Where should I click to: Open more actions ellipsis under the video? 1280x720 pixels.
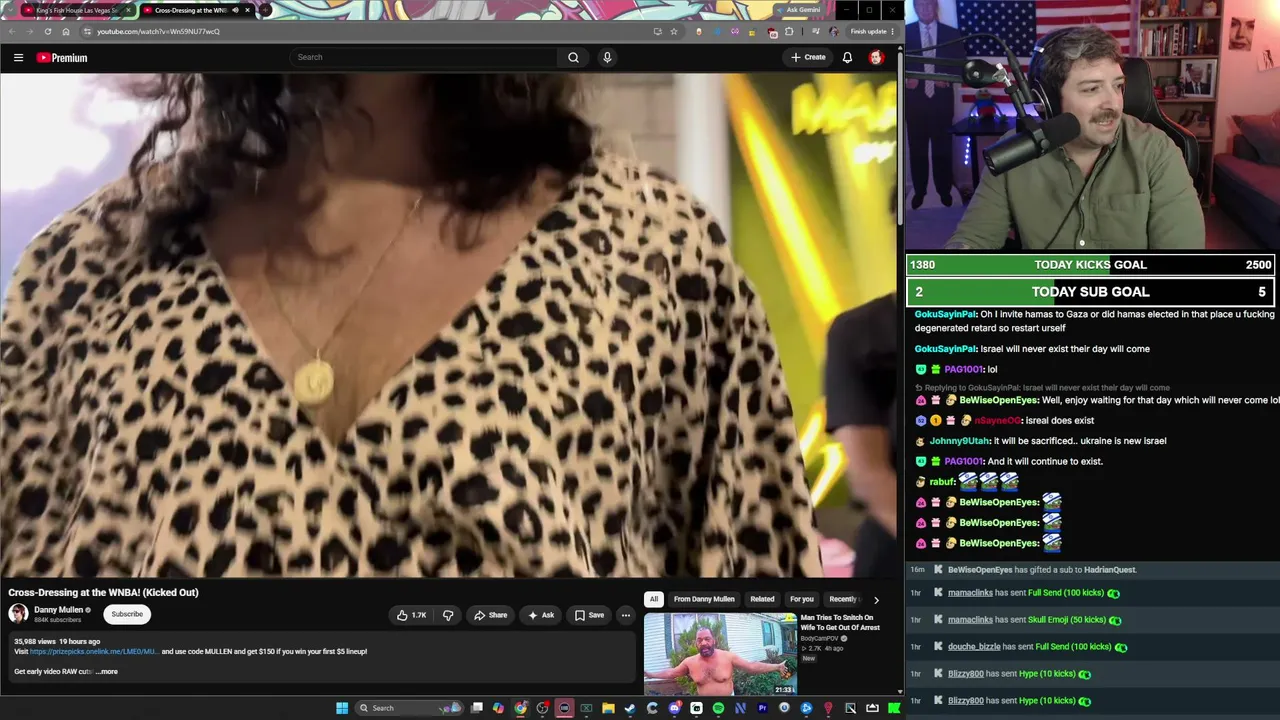pyautogui.click(x=625, y=615)
